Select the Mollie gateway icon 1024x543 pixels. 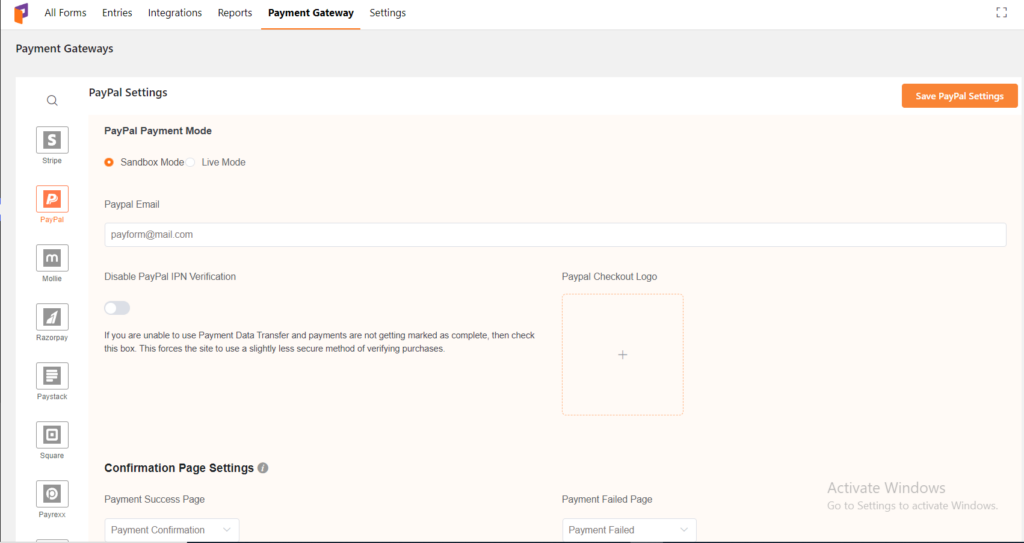pos(52,257)
